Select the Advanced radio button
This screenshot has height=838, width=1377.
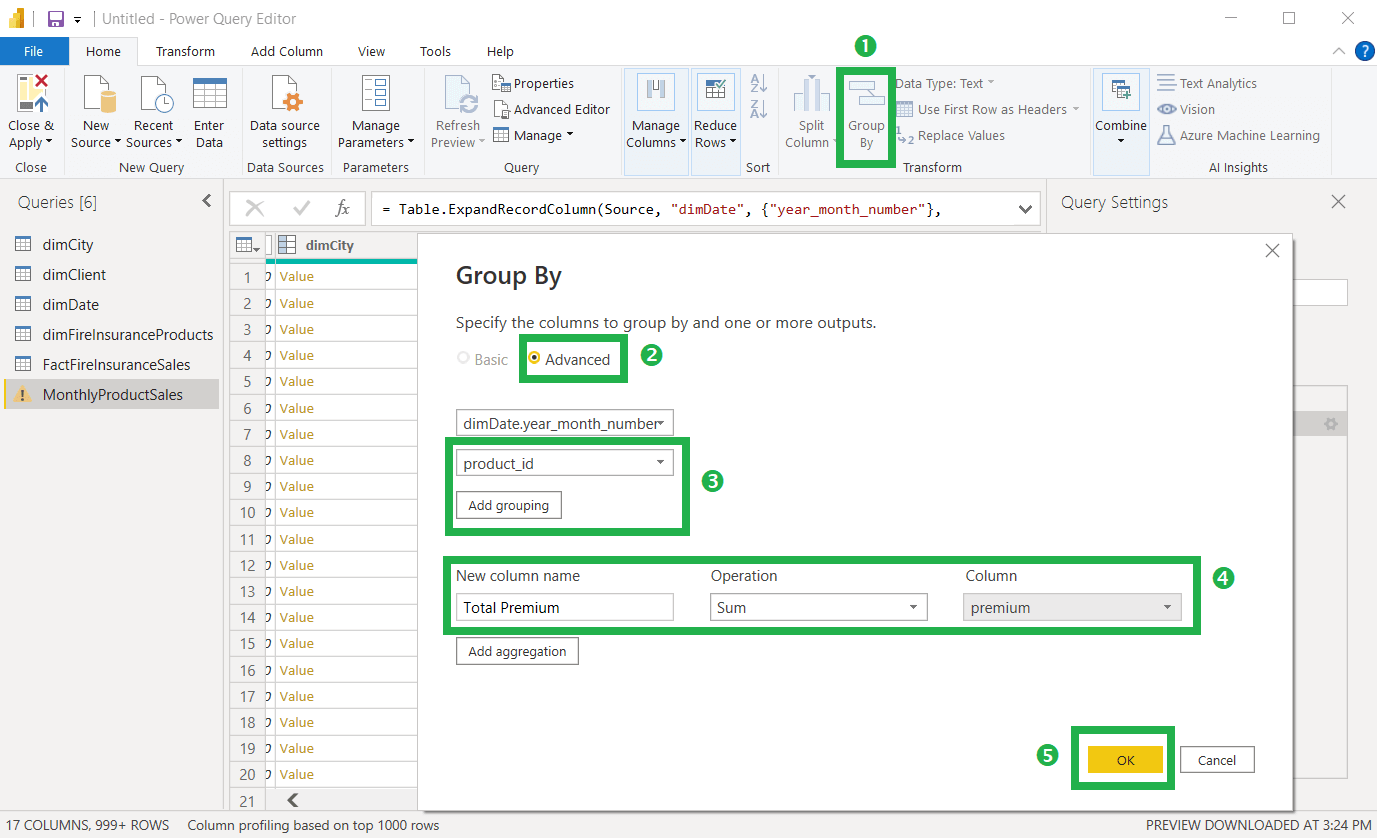click(534, 359)
